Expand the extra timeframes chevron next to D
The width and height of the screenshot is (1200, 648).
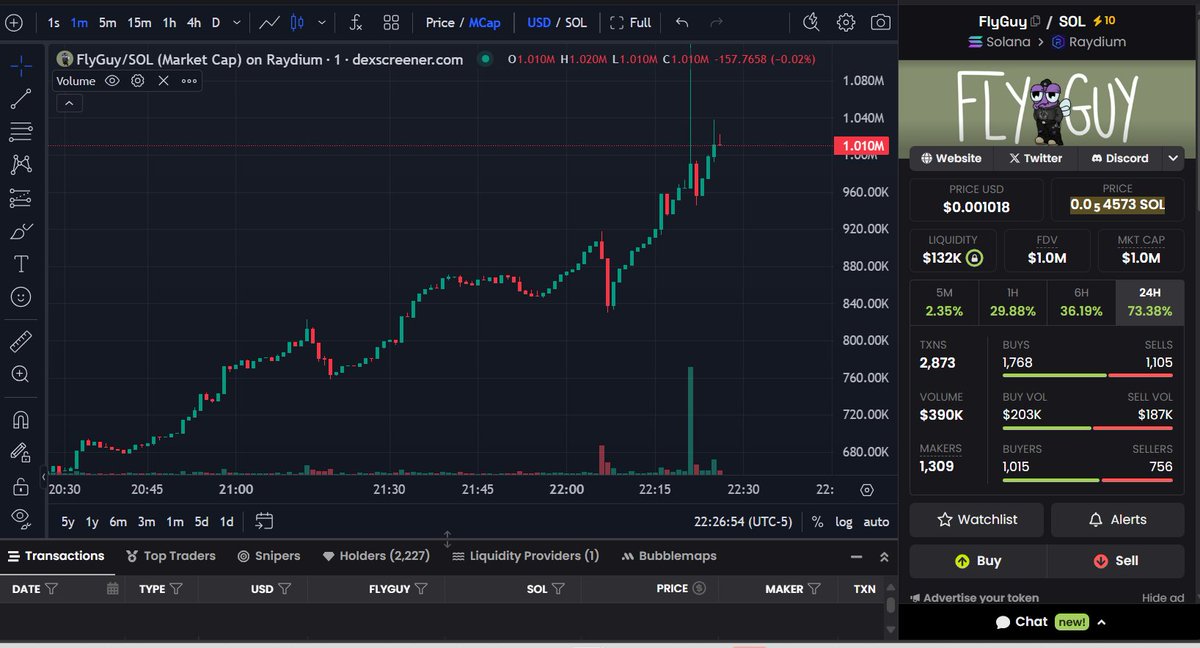click(x=235, y=21)
